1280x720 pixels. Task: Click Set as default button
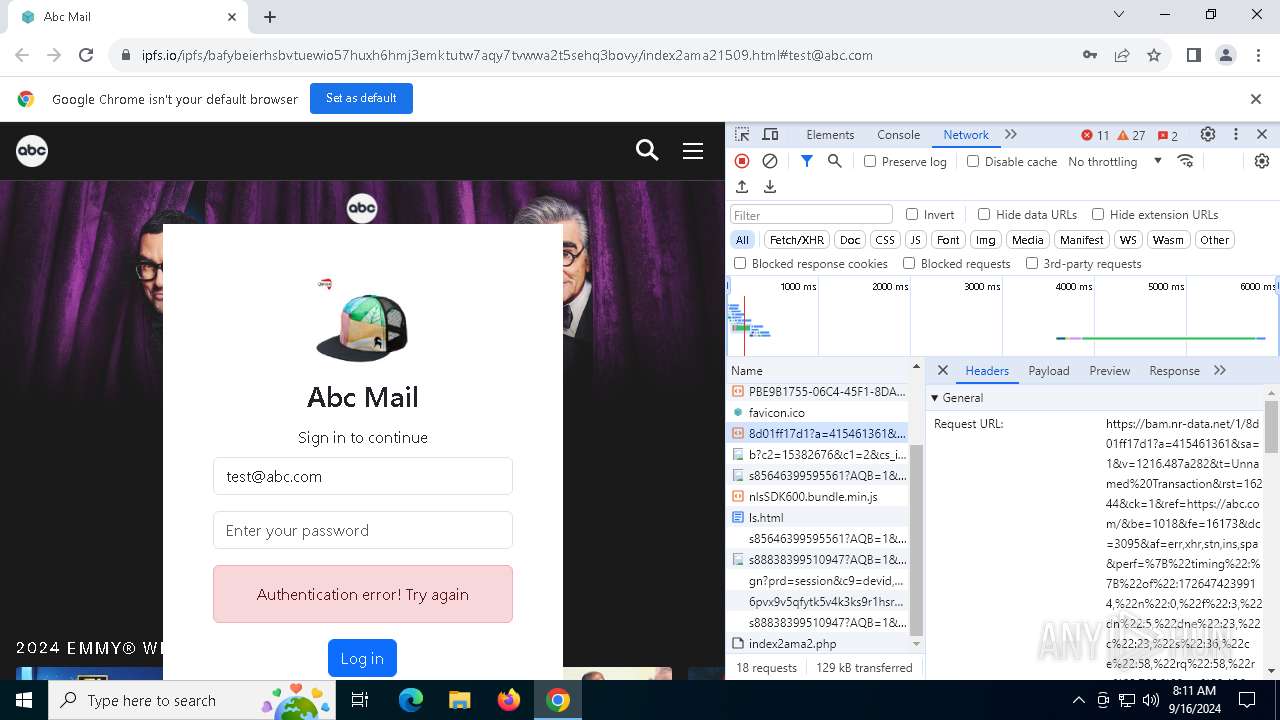[361, 98]
